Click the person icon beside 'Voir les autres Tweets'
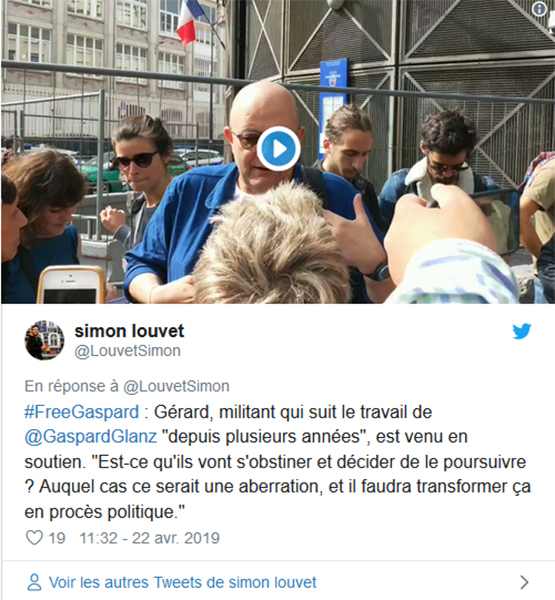 tap(34, 582)
